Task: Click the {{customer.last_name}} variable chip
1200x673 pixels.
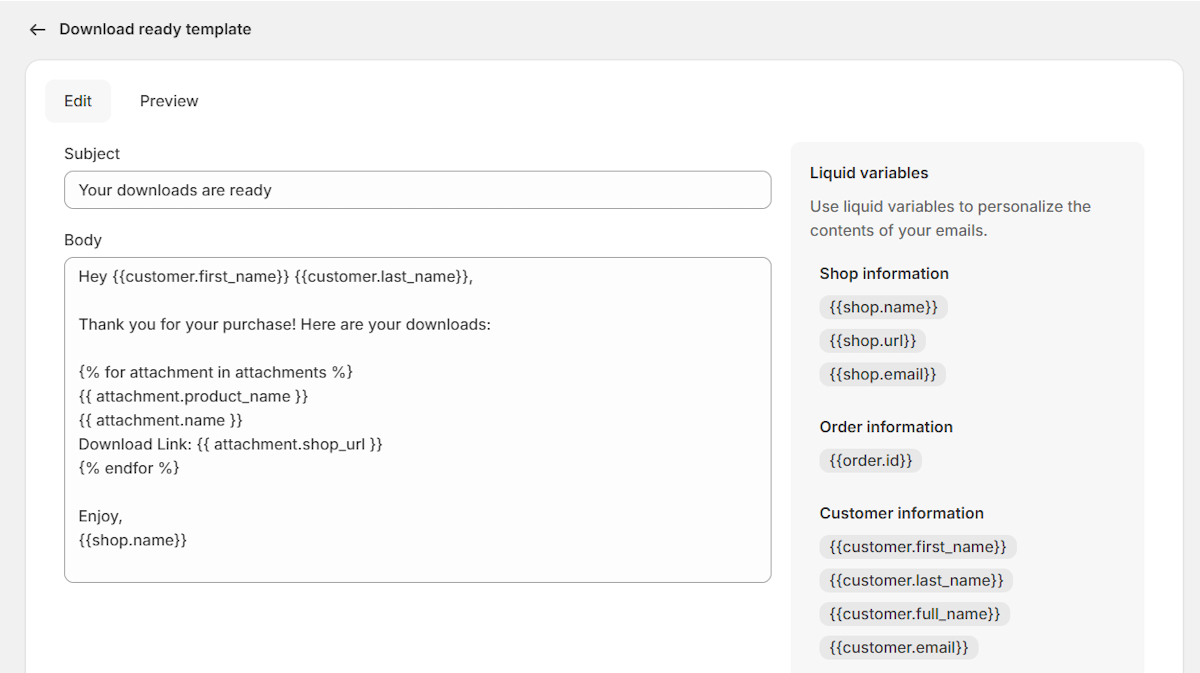Action: tap(916, 581)
